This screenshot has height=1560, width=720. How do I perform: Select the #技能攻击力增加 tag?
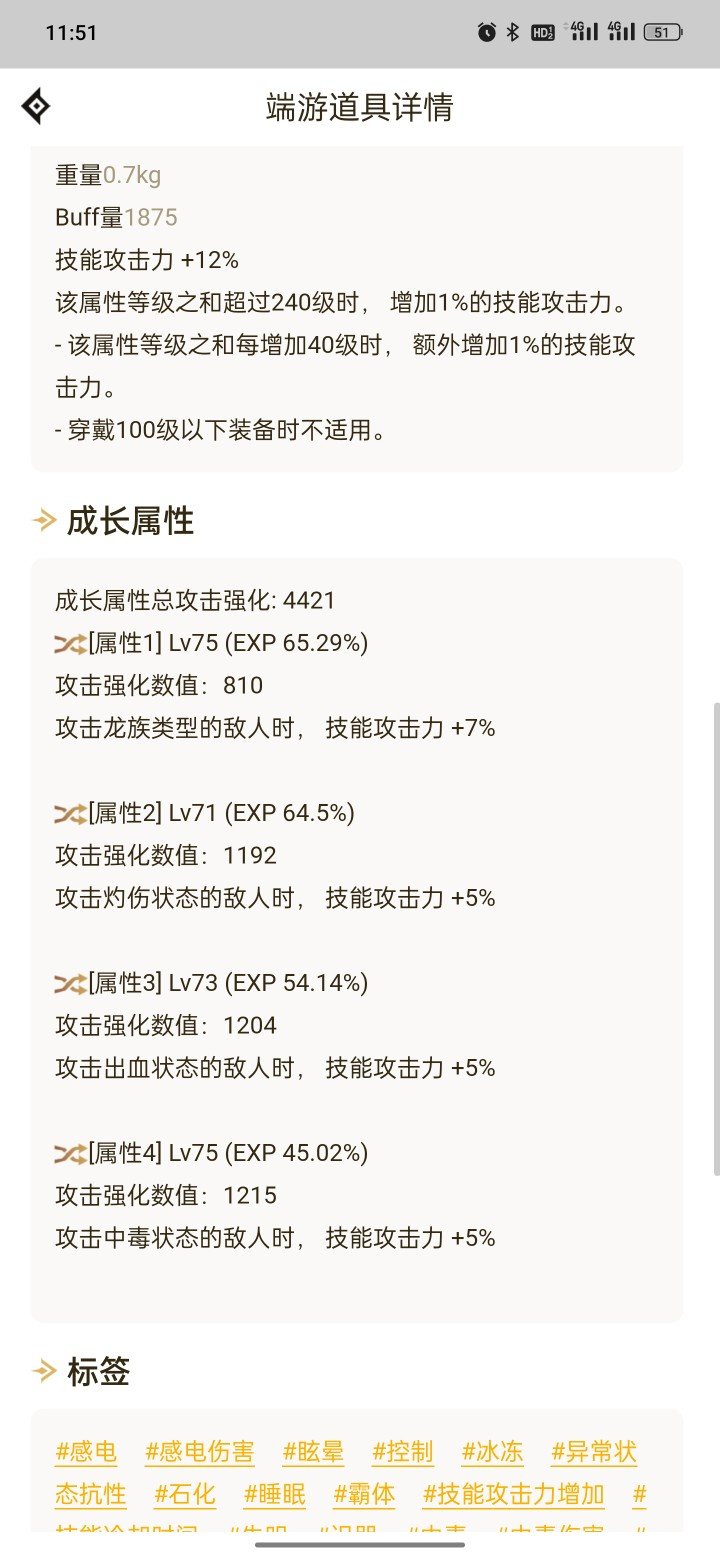point(514,1495)
